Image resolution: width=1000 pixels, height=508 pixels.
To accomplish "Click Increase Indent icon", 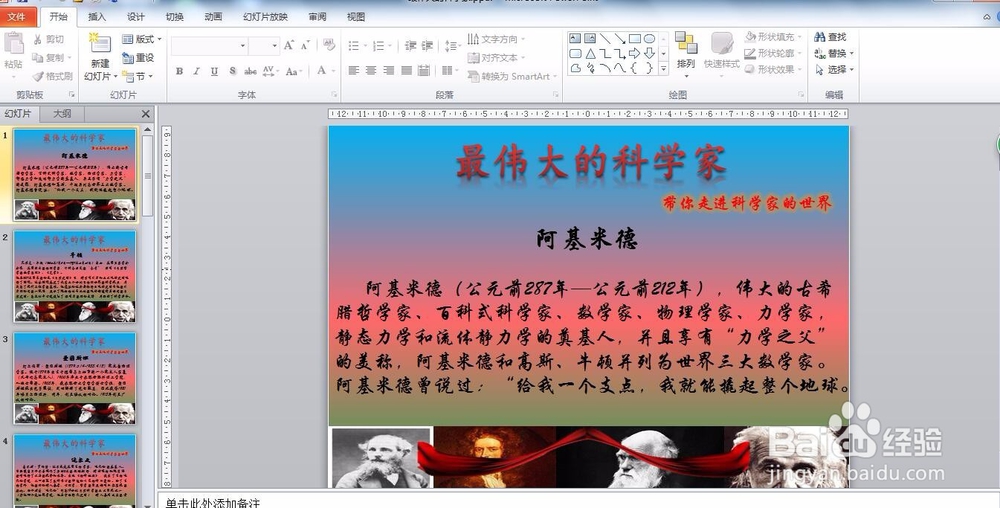I will [427, 46].
